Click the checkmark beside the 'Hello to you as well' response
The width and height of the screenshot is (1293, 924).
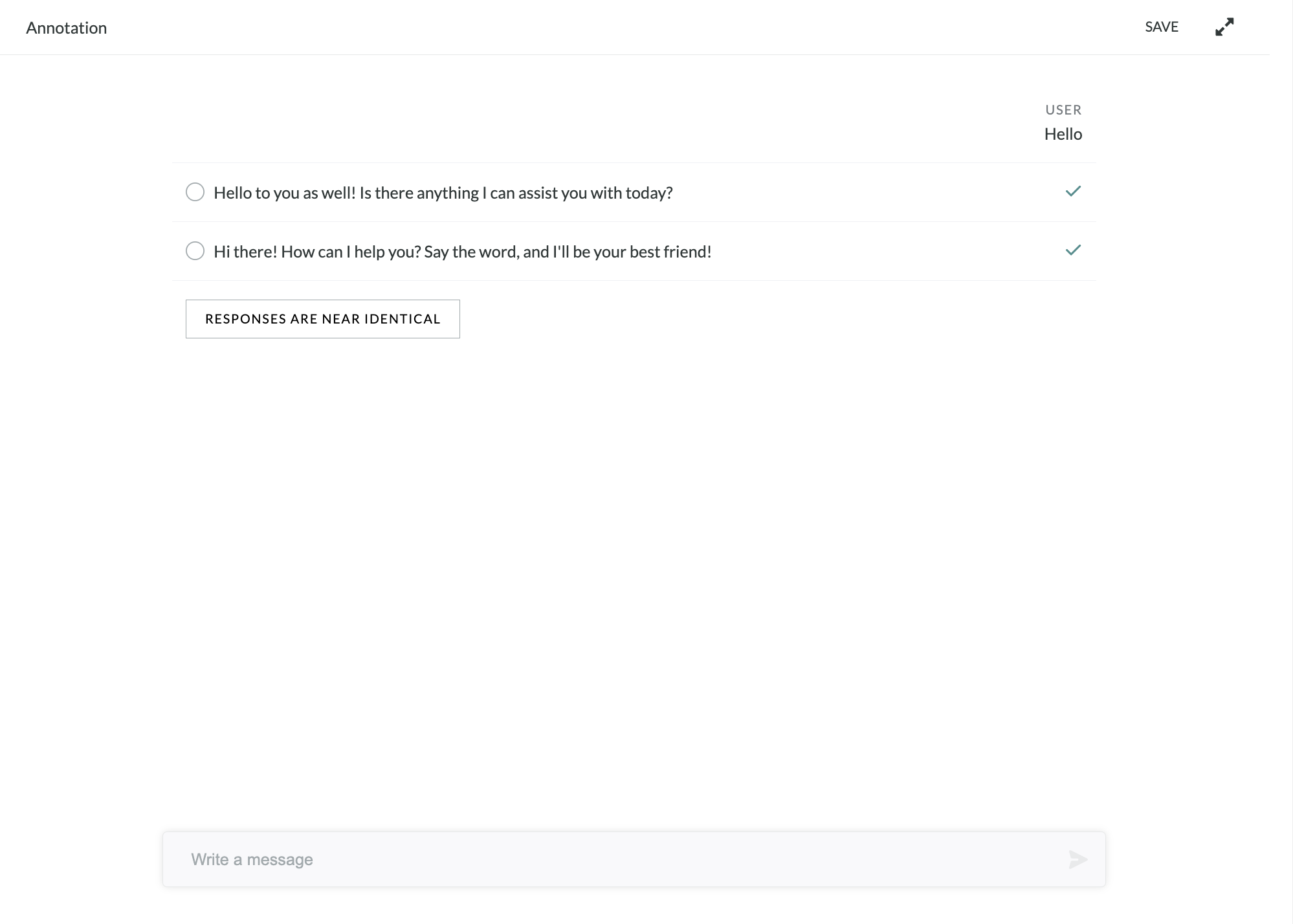point(1073,192)
